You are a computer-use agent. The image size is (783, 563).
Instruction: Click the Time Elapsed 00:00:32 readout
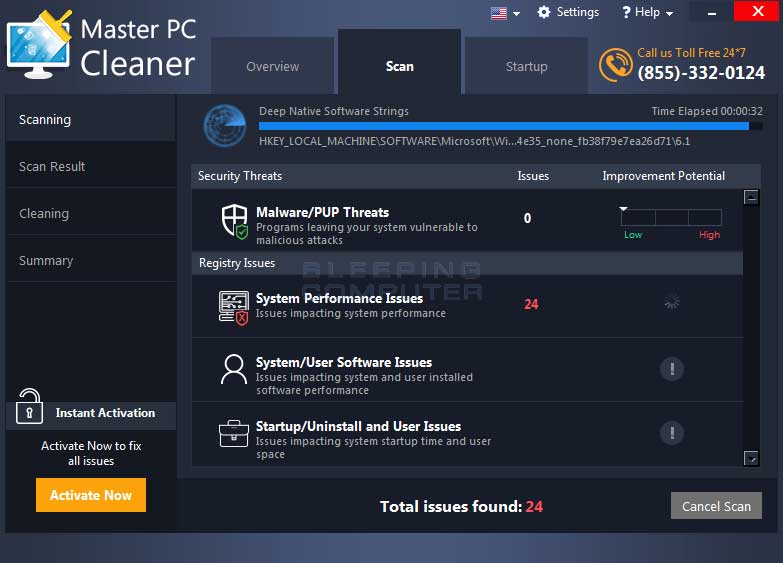[x=707, y=111]
